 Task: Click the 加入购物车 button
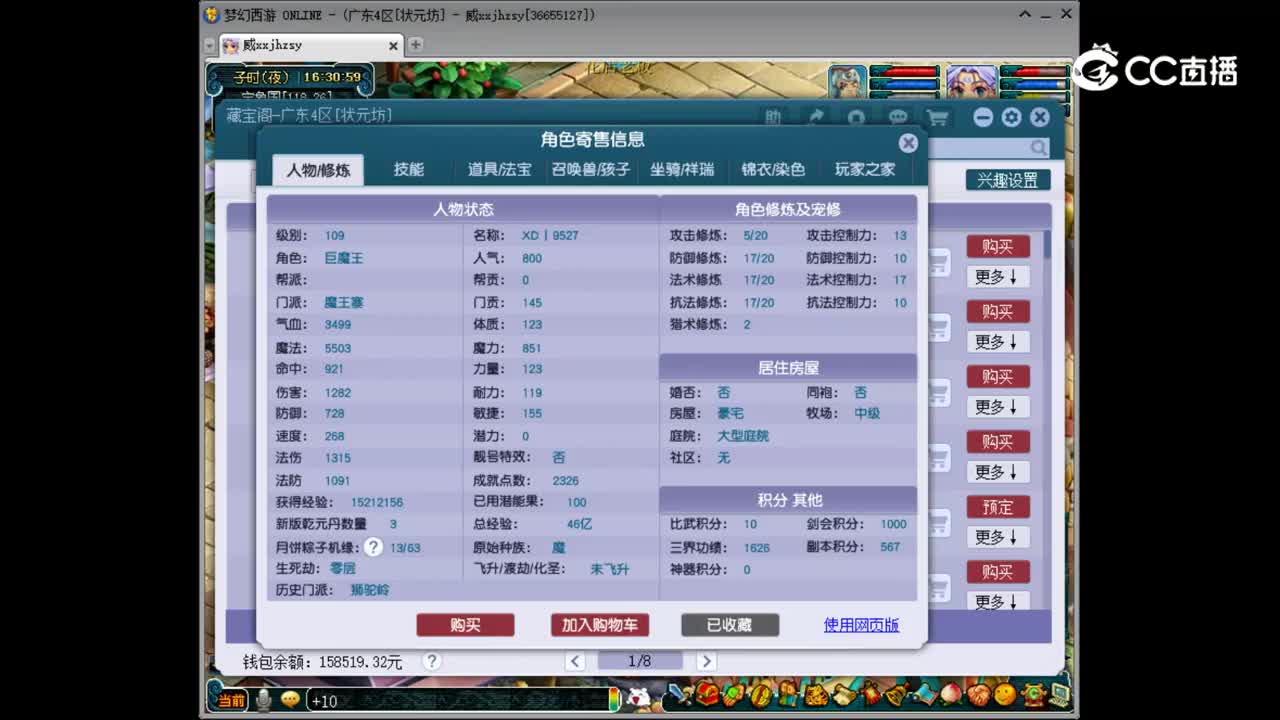coord(599,625)
